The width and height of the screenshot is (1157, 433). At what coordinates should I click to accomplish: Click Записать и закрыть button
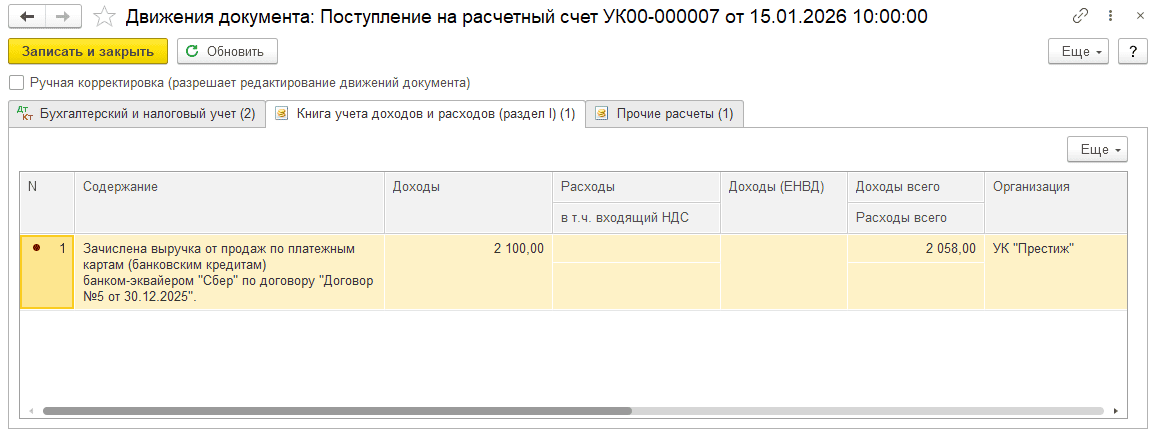coord(87,52)
